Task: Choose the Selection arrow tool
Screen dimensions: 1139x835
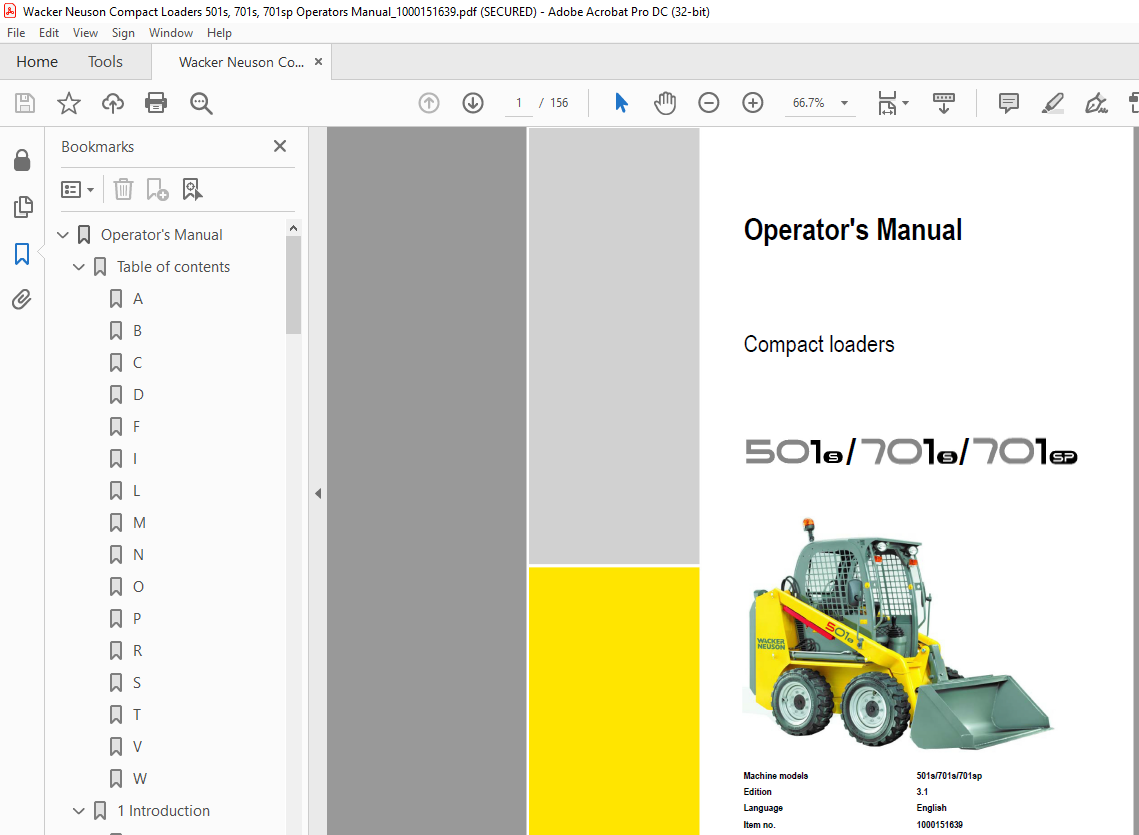Action: coord(621,103)
